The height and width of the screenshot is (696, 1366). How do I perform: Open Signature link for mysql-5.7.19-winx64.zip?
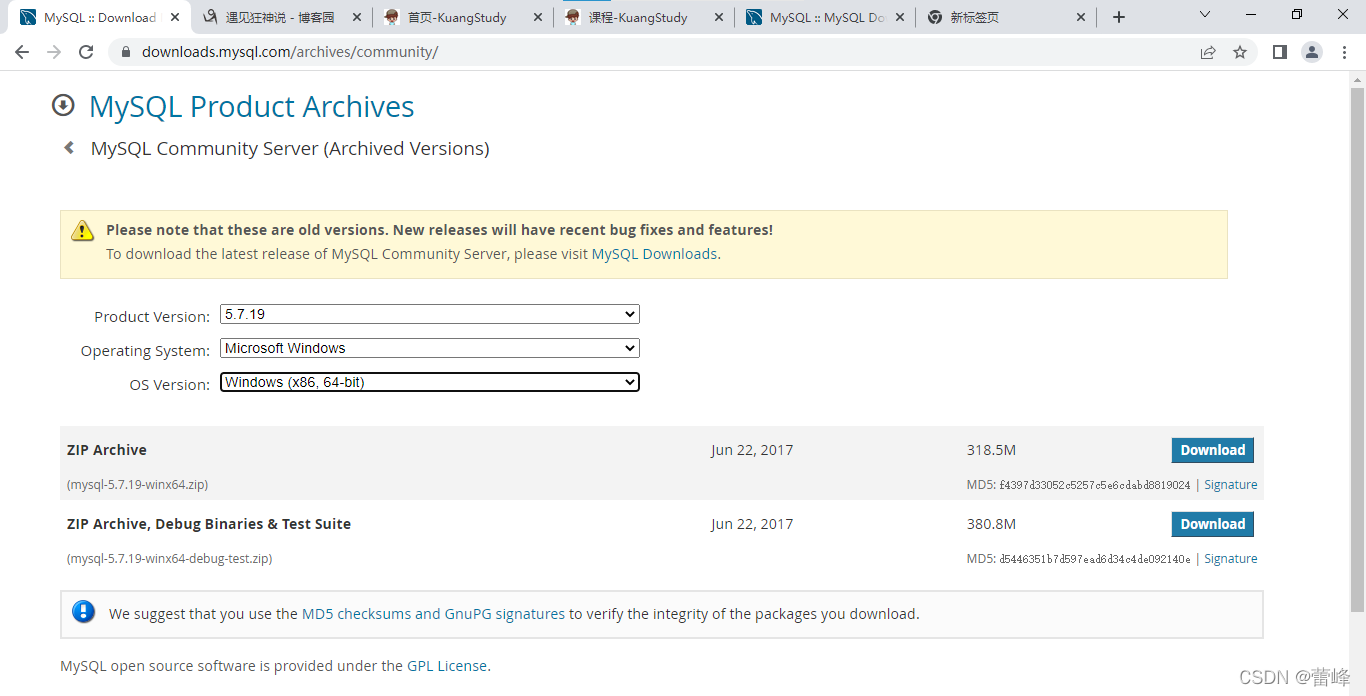1230,485
